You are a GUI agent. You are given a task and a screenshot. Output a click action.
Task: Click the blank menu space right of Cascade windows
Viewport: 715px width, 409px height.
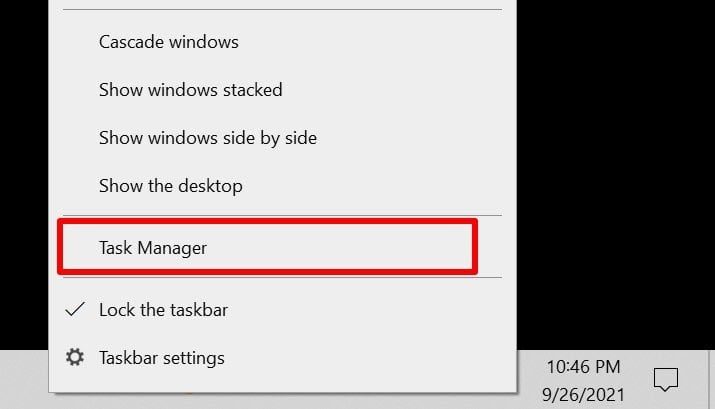(x=380, y=42)
